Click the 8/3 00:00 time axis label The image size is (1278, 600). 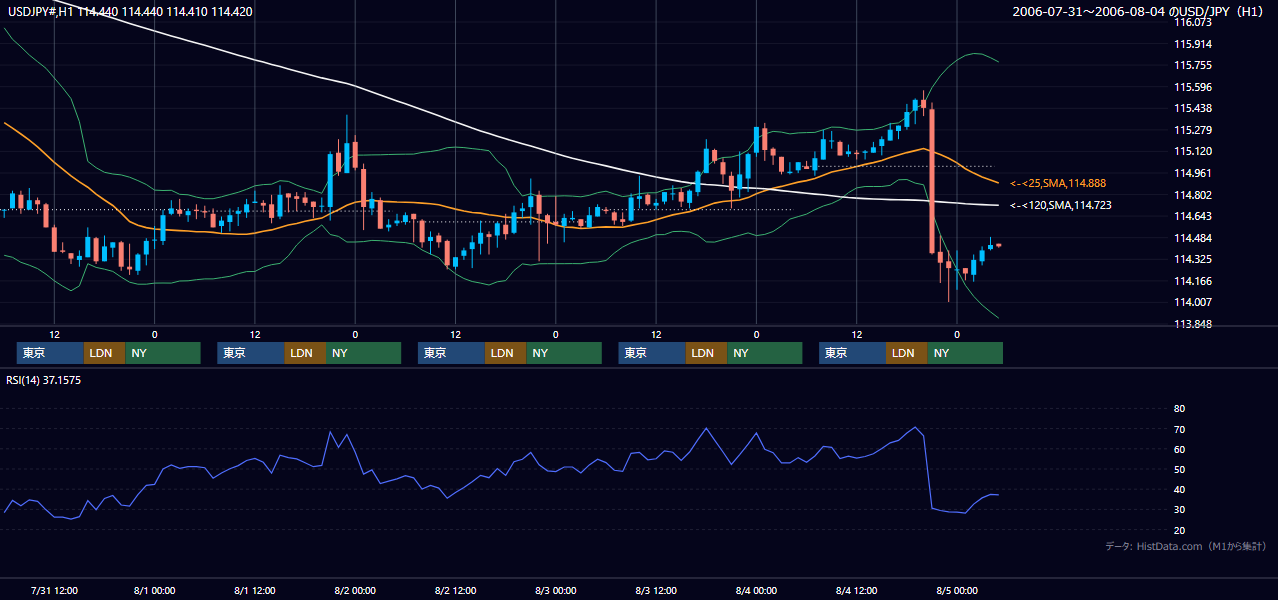pos(555,590)
